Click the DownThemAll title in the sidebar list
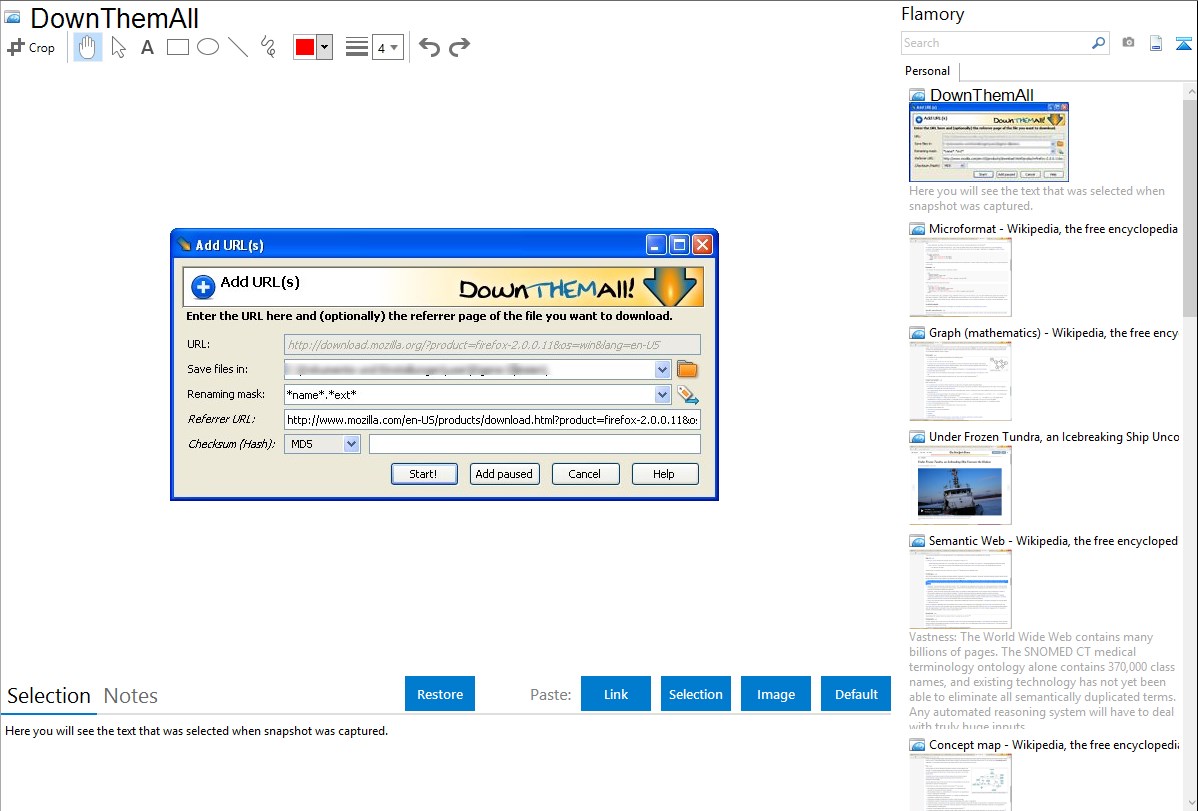Screen dimensions: 1198x811 [981, 95]
